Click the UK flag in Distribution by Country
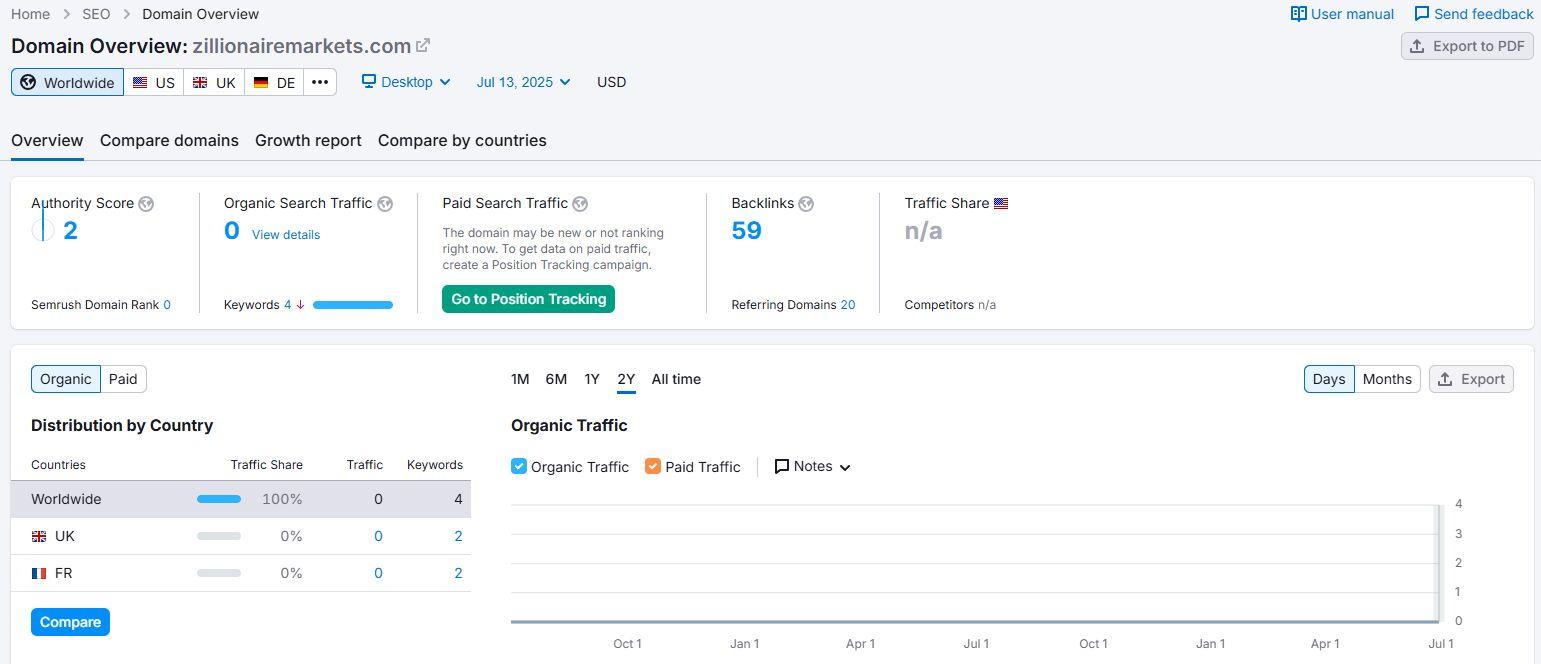This screenshot has height=664, width=1541. (39, 537)
